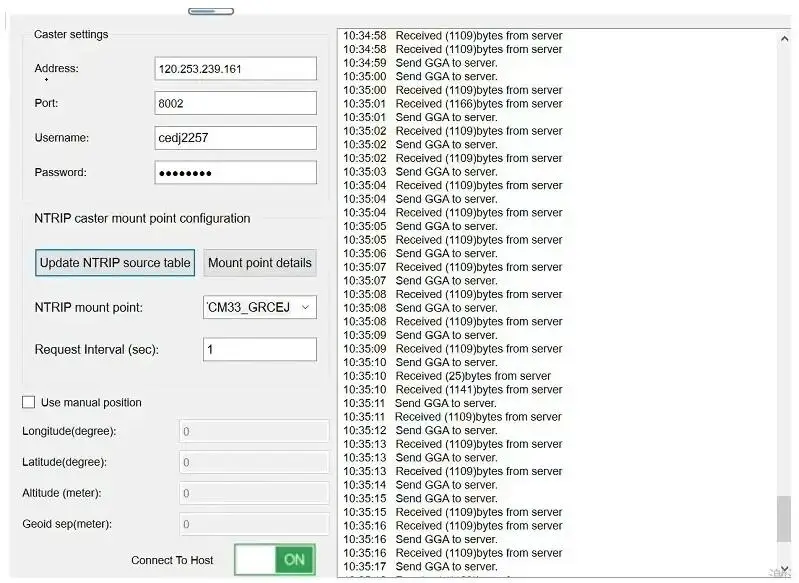The image size is (799, 583).
Task: Select the log line Received (1166)bytes
Action: tap(478, 104)
